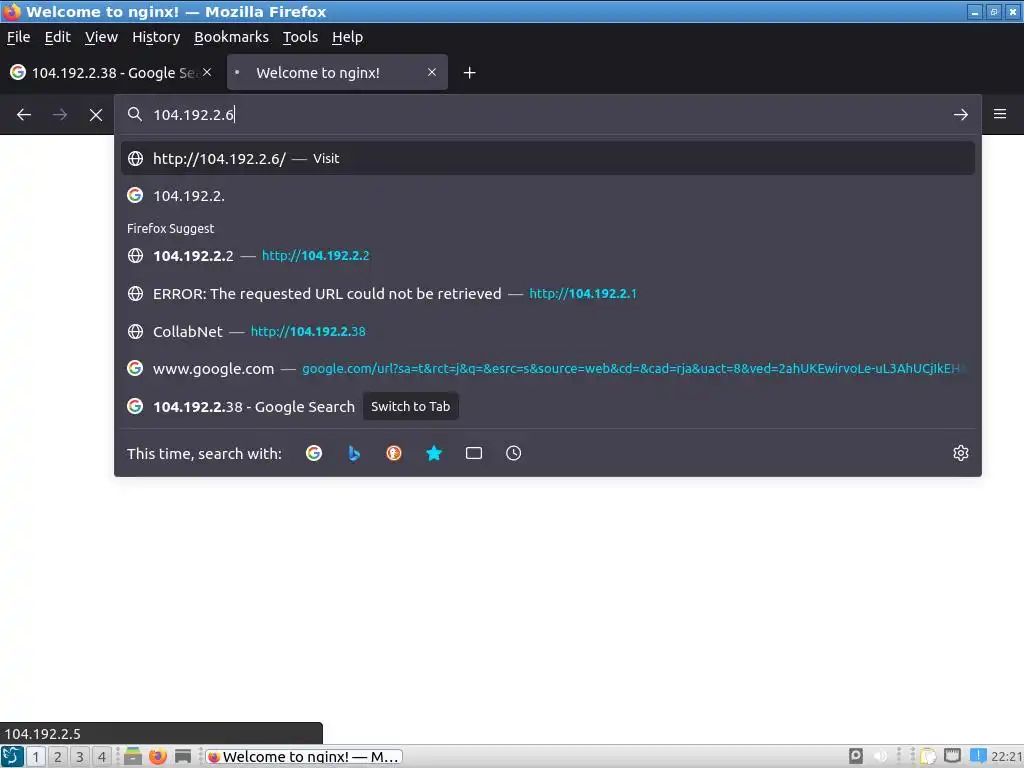Search in Bookmarks using the star icon
This screenshot has width=1024, height=768.
point(434,453)
